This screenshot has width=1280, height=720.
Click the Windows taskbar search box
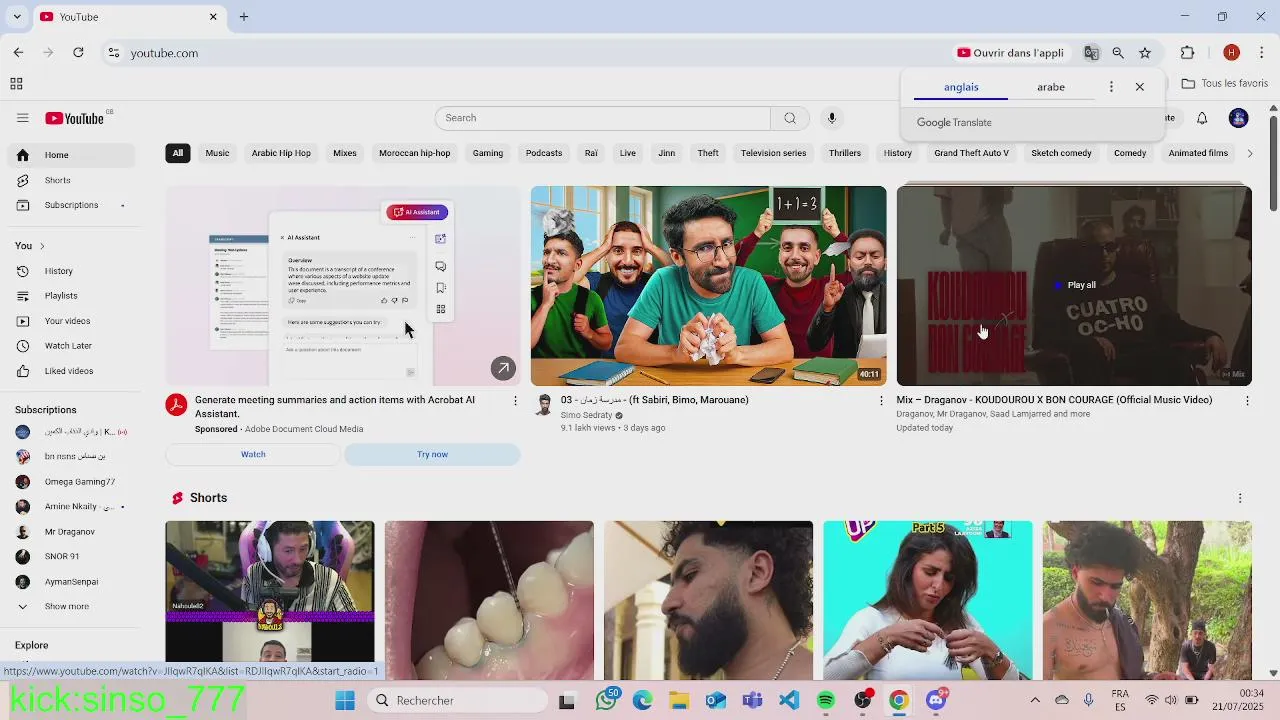click(x=458, y=700)
